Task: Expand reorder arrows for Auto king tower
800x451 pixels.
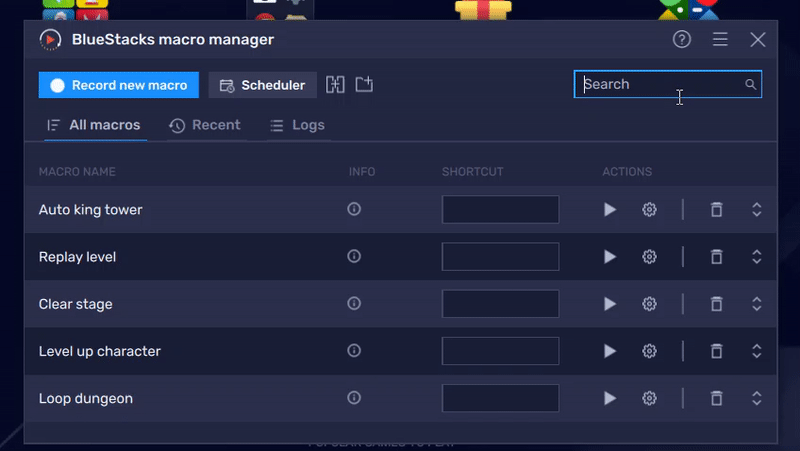Action: [757, 210]
